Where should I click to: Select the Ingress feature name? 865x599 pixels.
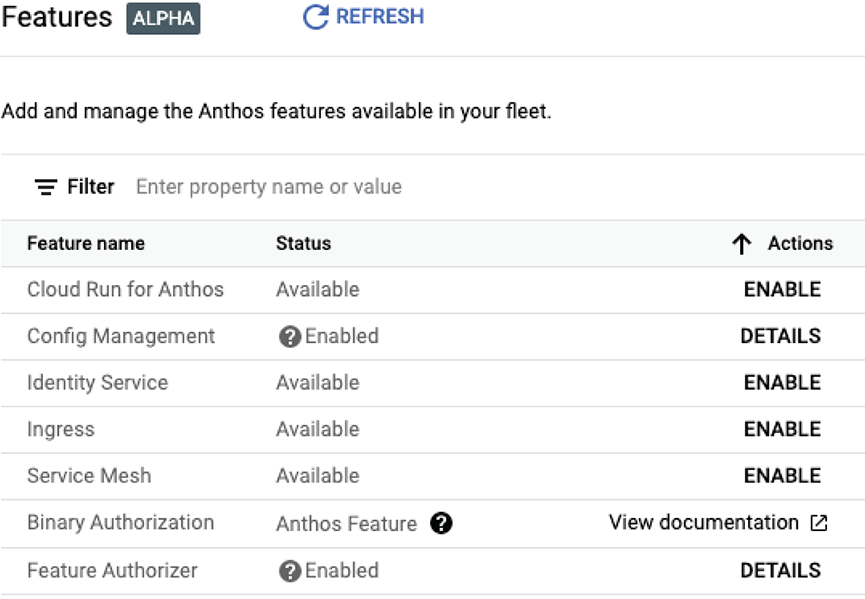tap(61, 430)
